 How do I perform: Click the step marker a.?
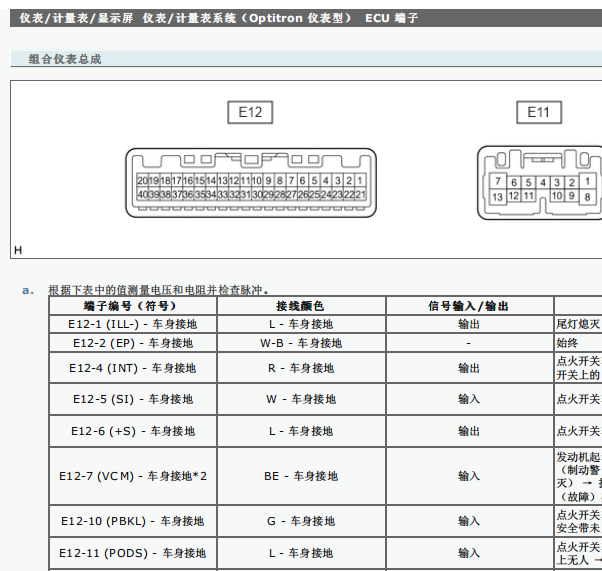[x=28, y=290]
